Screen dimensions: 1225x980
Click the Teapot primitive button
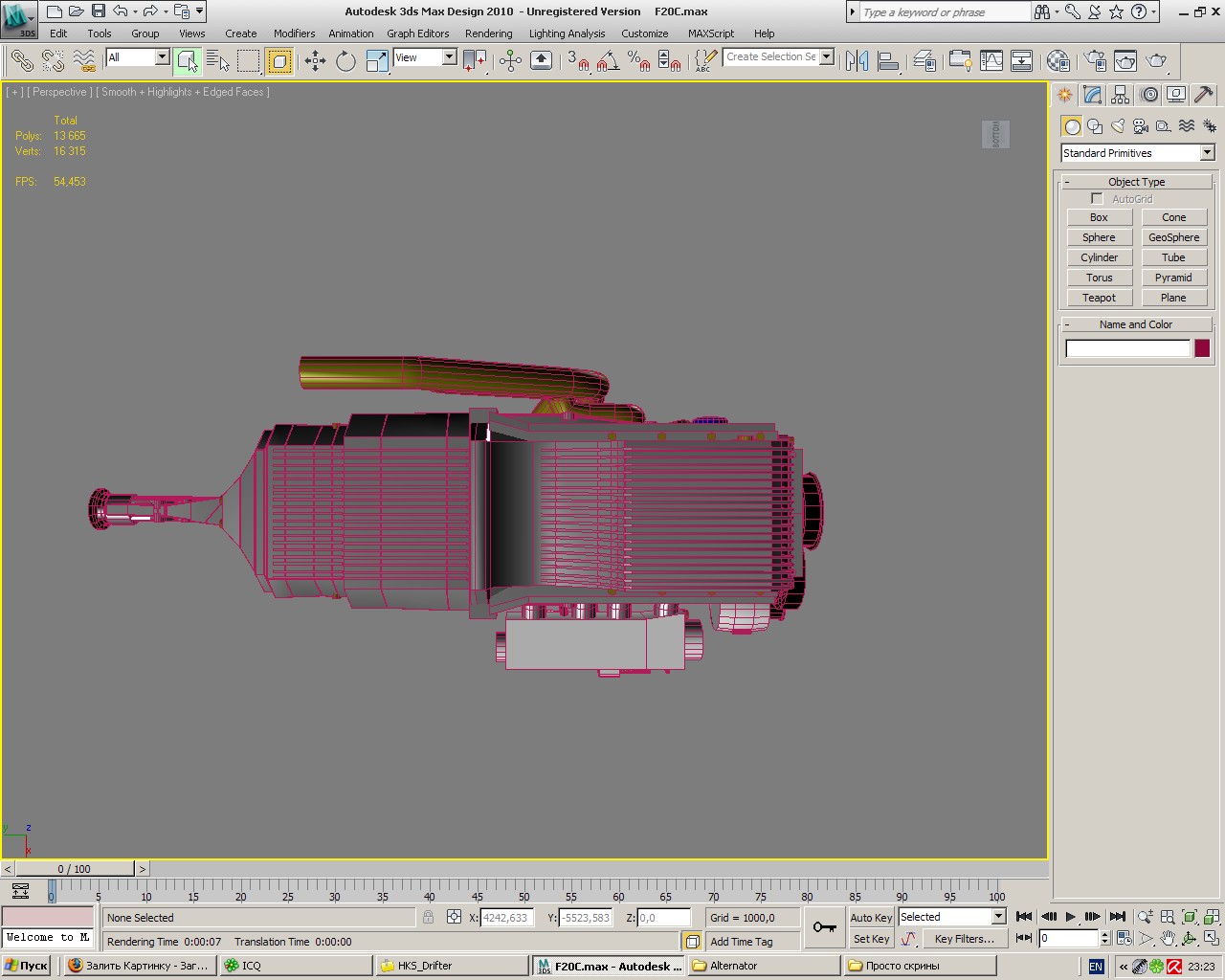[x=1099, y=298]
